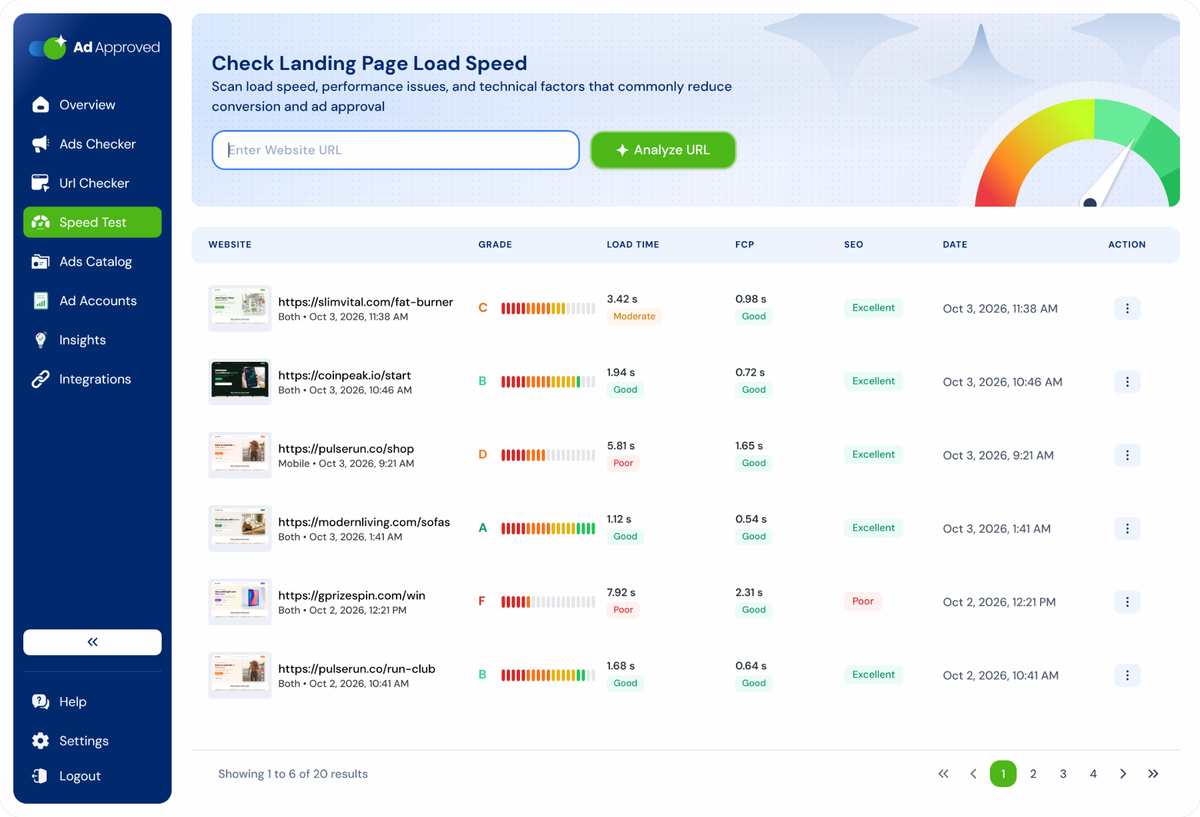Select page 3 in pagination
This screenshot has width=1200, height=817.
point(1063,774)
